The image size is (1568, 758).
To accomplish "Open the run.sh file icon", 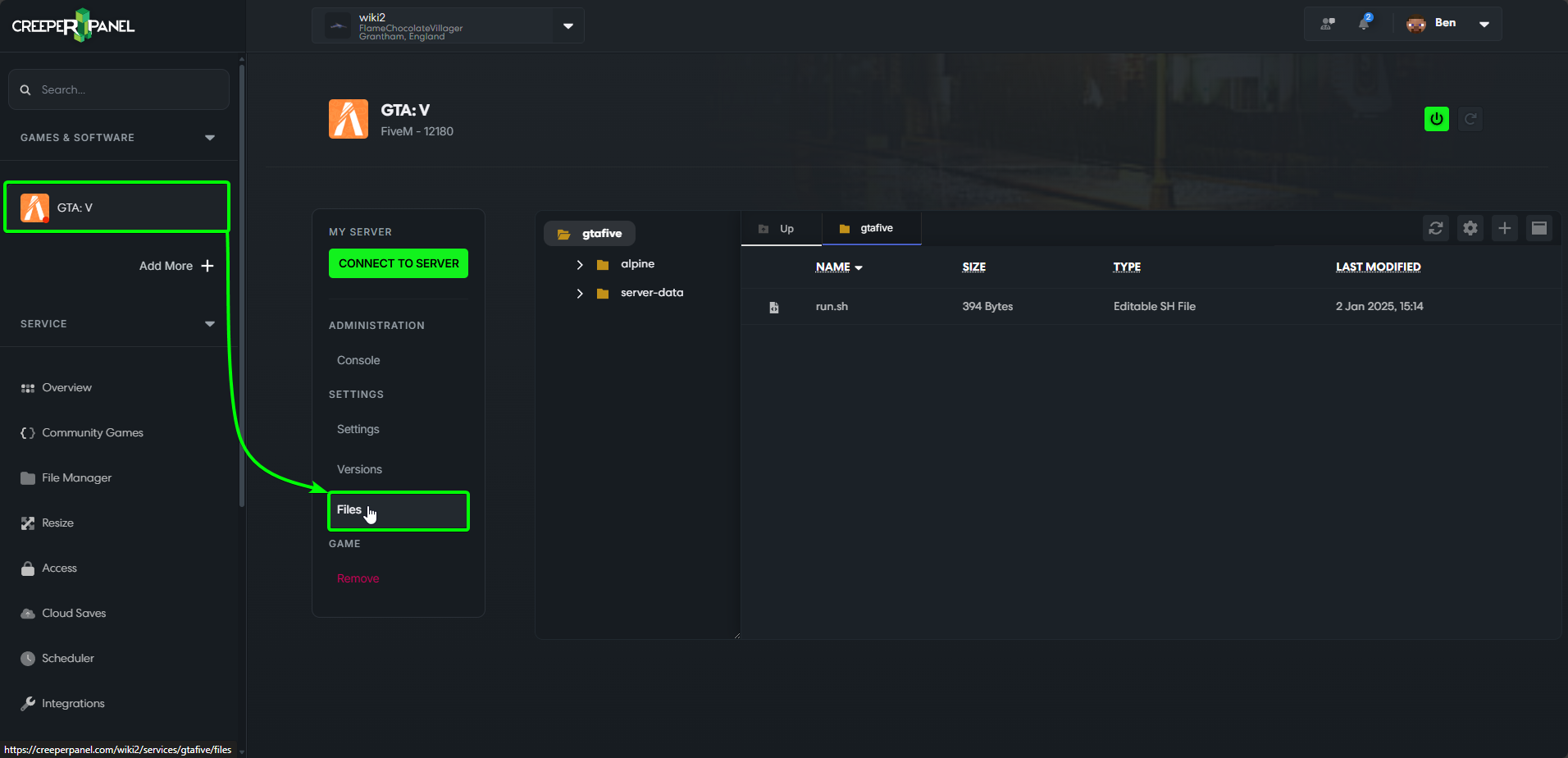I will 774,307.
